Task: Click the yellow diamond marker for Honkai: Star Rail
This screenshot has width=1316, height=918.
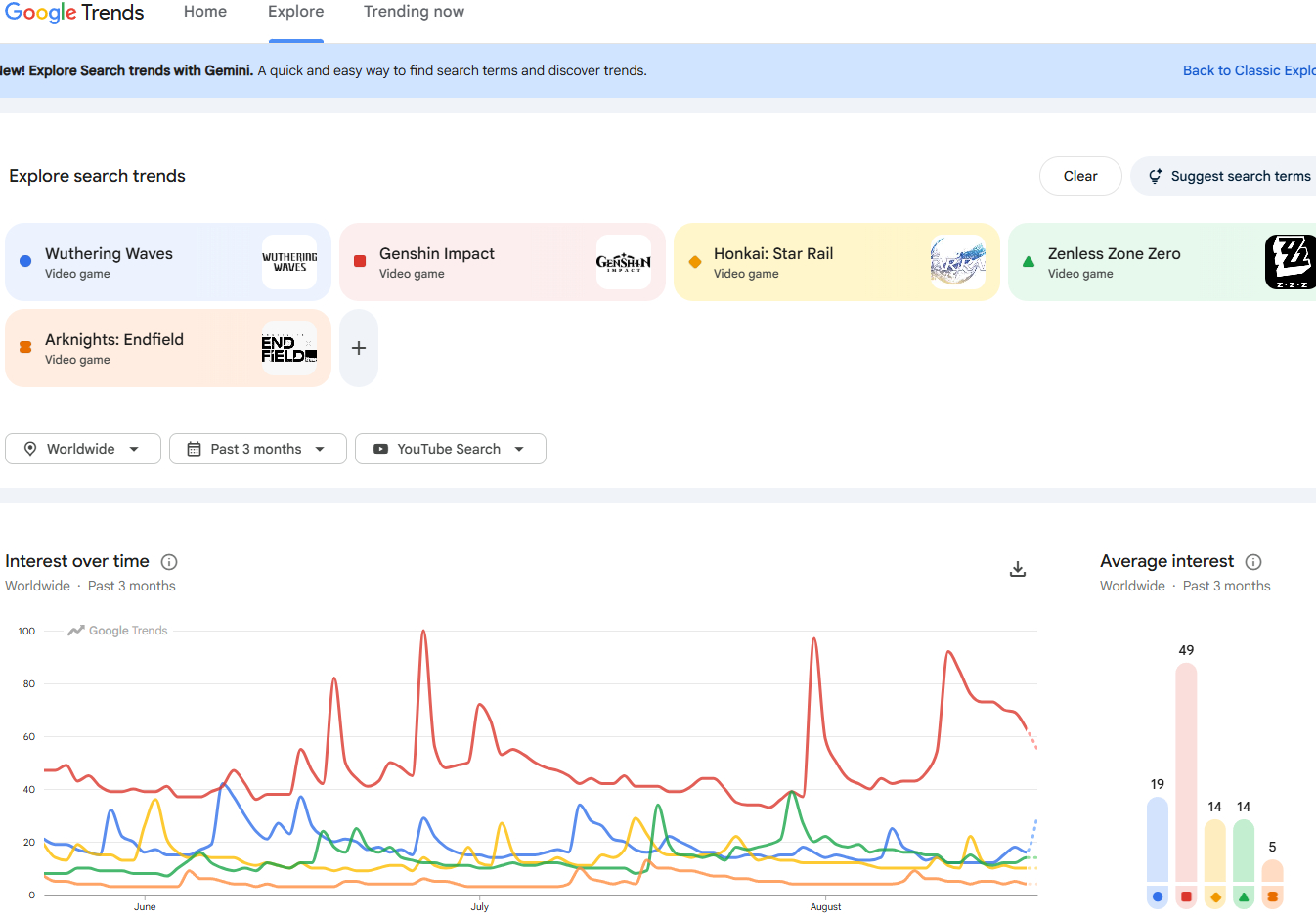Action: 695,261
